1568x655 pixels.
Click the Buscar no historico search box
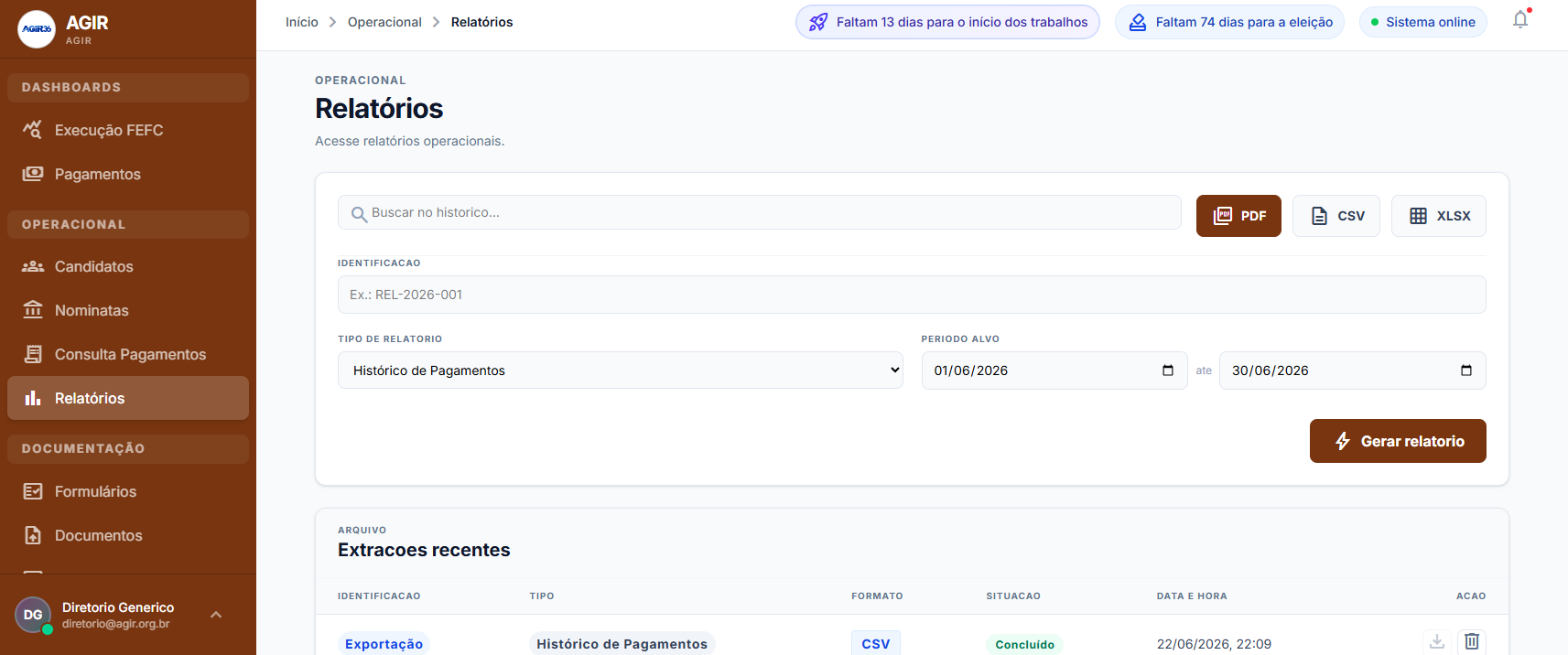coord(760,212)
